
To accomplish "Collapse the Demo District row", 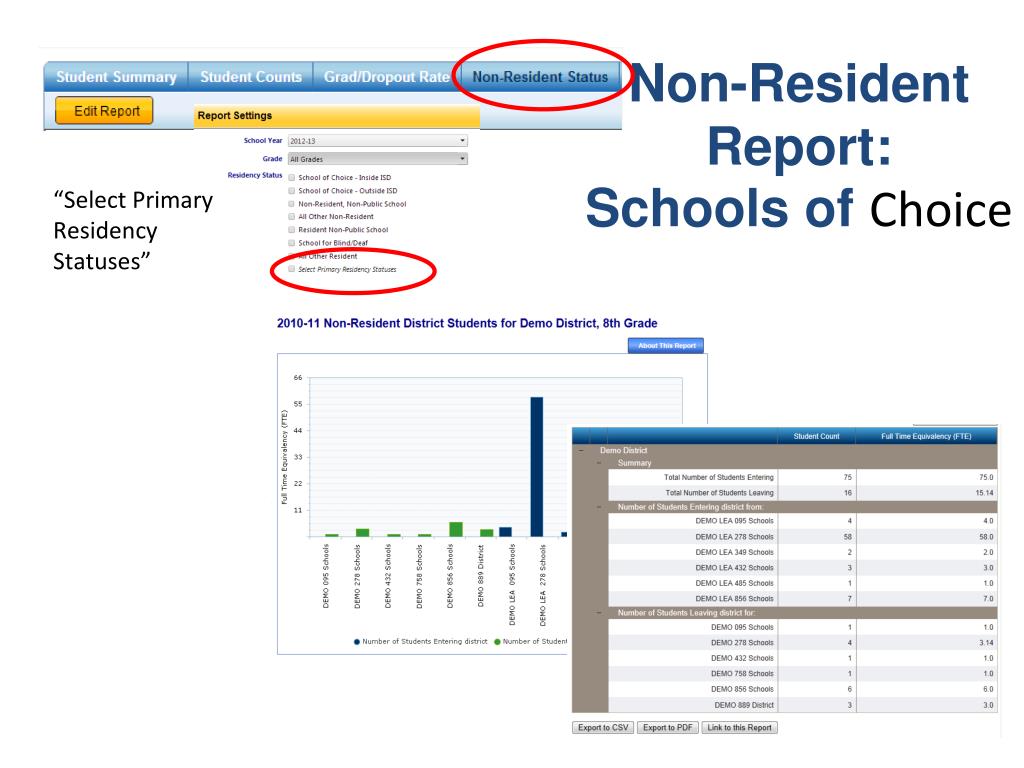I will coord(581,450).
